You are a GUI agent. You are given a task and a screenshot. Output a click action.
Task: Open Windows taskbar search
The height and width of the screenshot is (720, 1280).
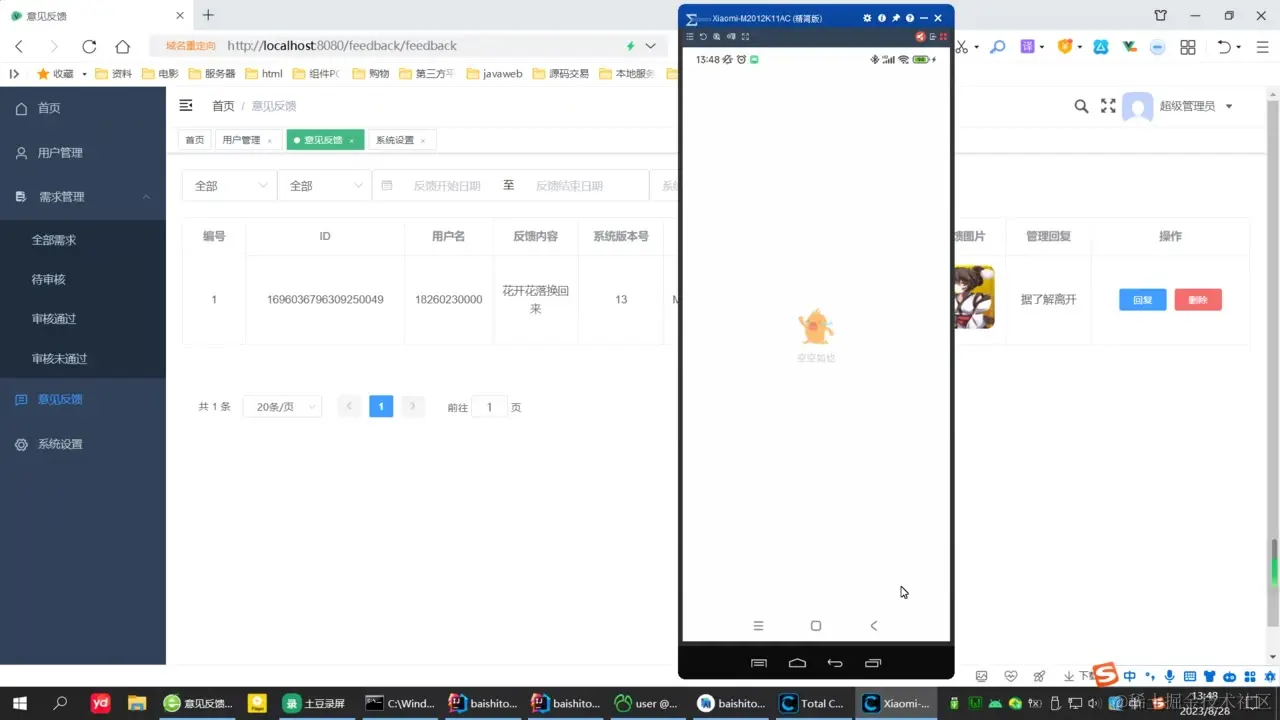[60, 703]
